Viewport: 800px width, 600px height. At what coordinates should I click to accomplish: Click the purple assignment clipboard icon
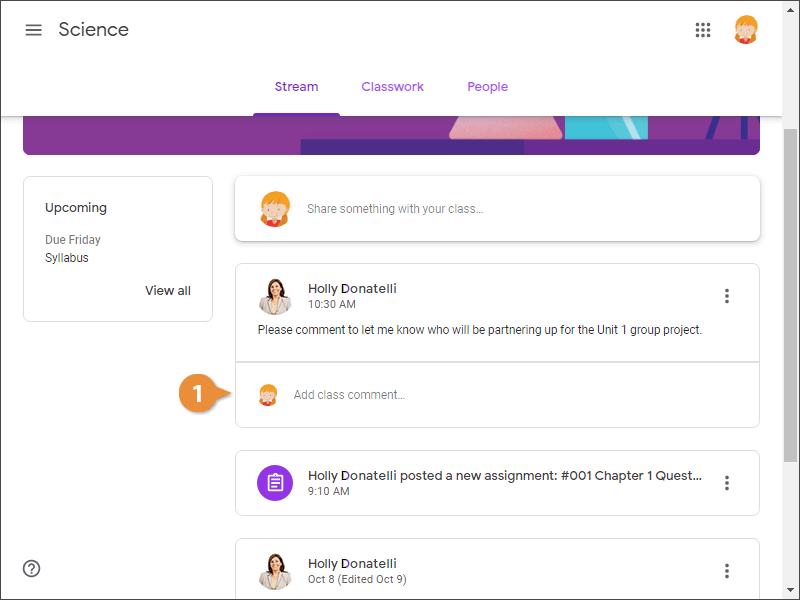click(x=275, y=483)
